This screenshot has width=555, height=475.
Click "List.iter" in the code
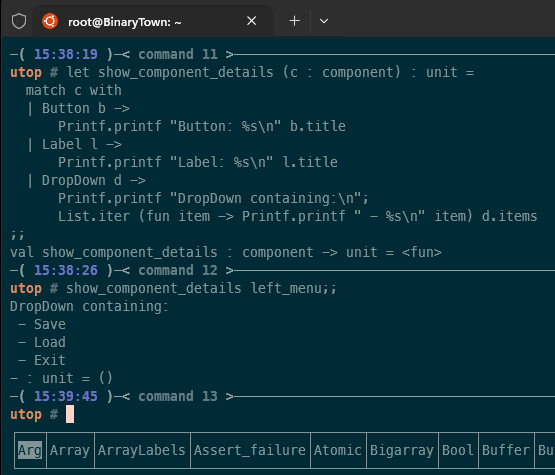(x=94, y=216)
